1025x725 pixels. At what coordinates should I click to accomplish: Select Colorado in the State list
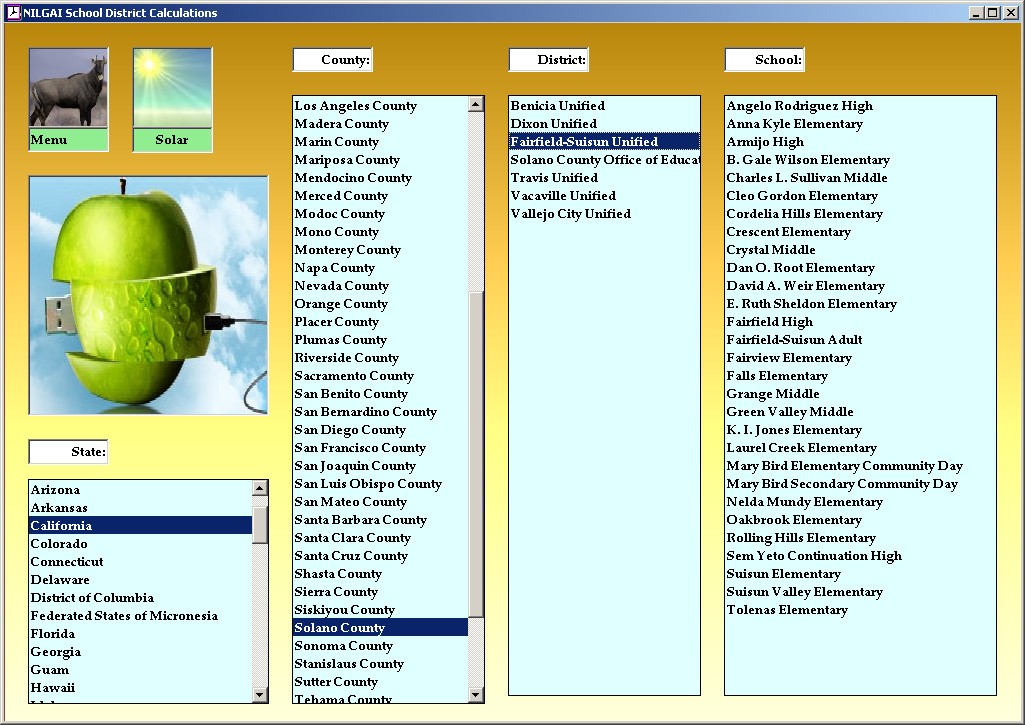point(59,544)
